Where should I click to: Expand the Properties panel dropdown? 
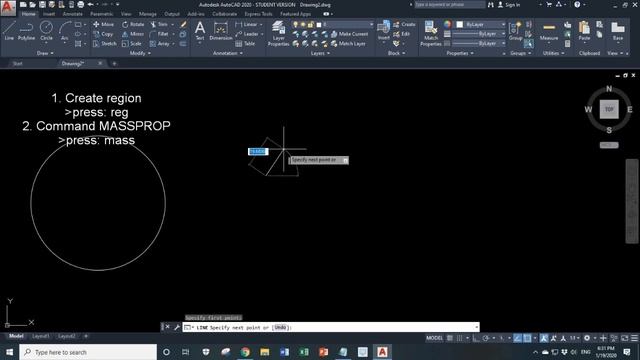pyautogui.click(x=460, y=53)
